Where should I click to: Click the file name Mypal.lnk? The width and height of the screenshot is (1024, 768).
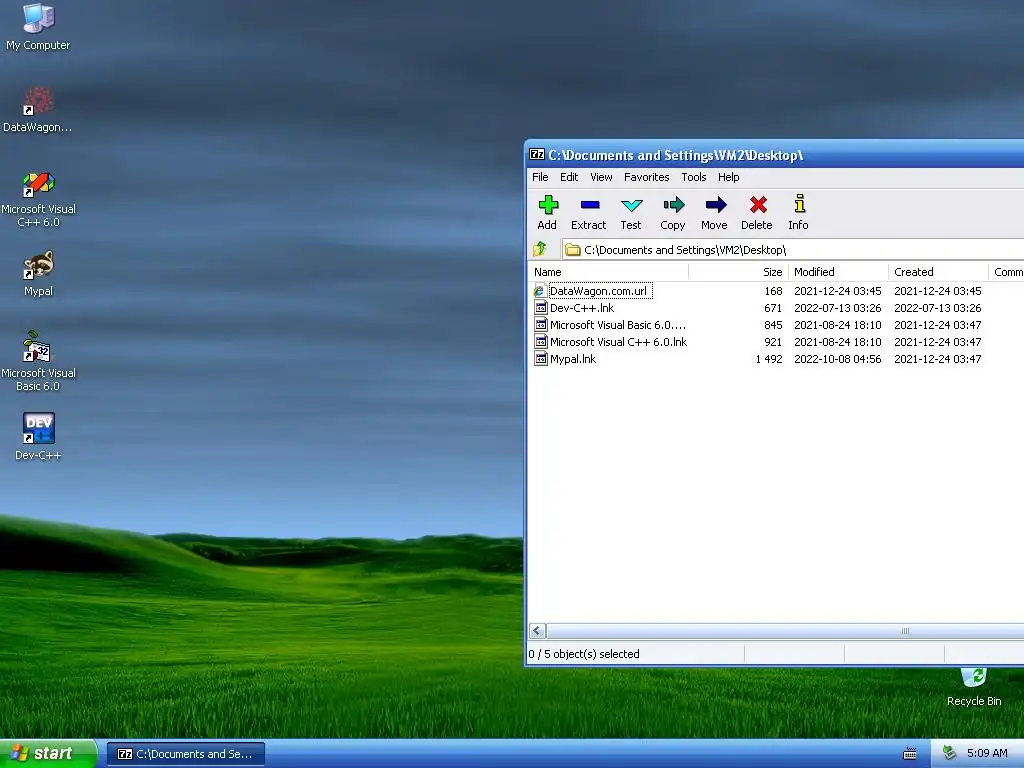573,359
